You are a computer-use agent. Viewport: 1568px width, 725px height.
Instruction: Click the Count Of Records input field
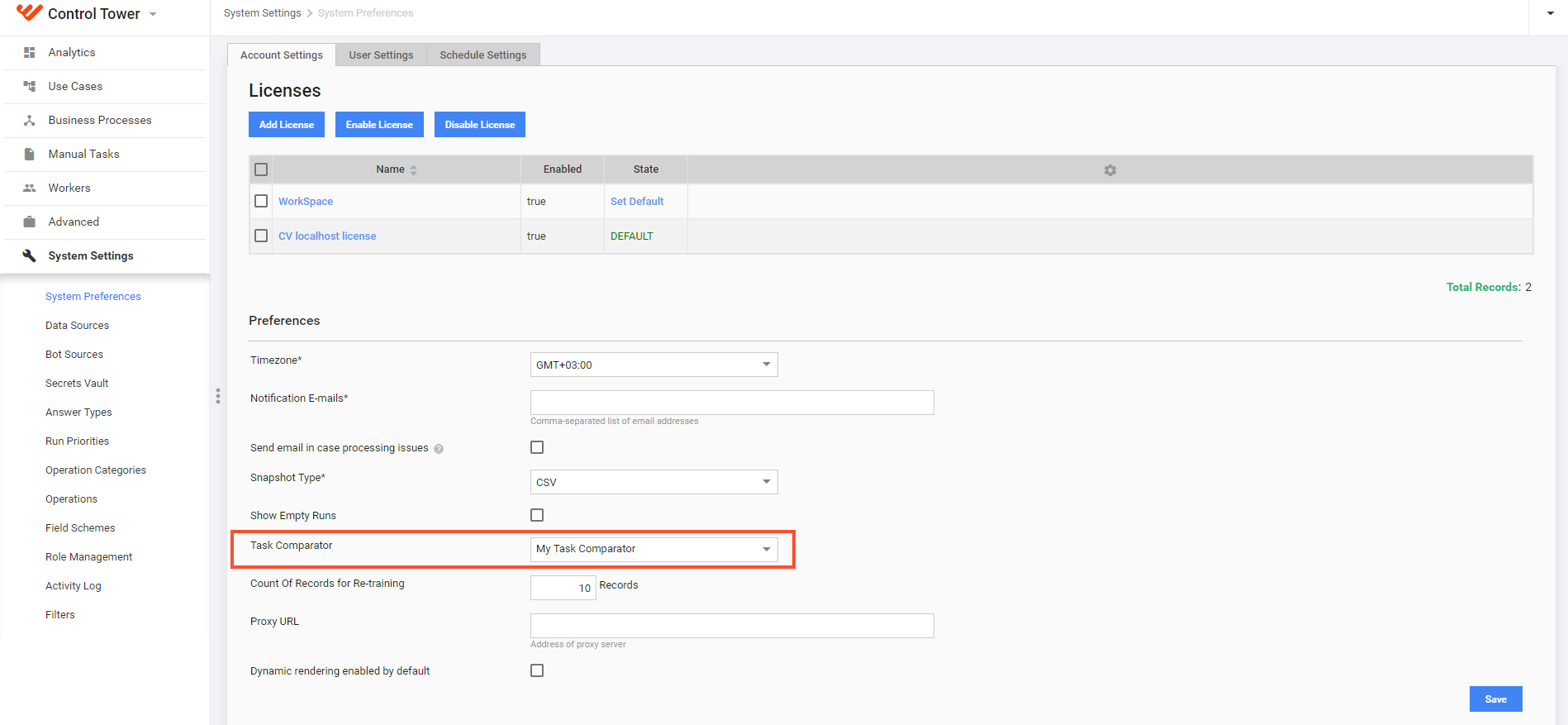pyautogui.click(x=563, y=588)
